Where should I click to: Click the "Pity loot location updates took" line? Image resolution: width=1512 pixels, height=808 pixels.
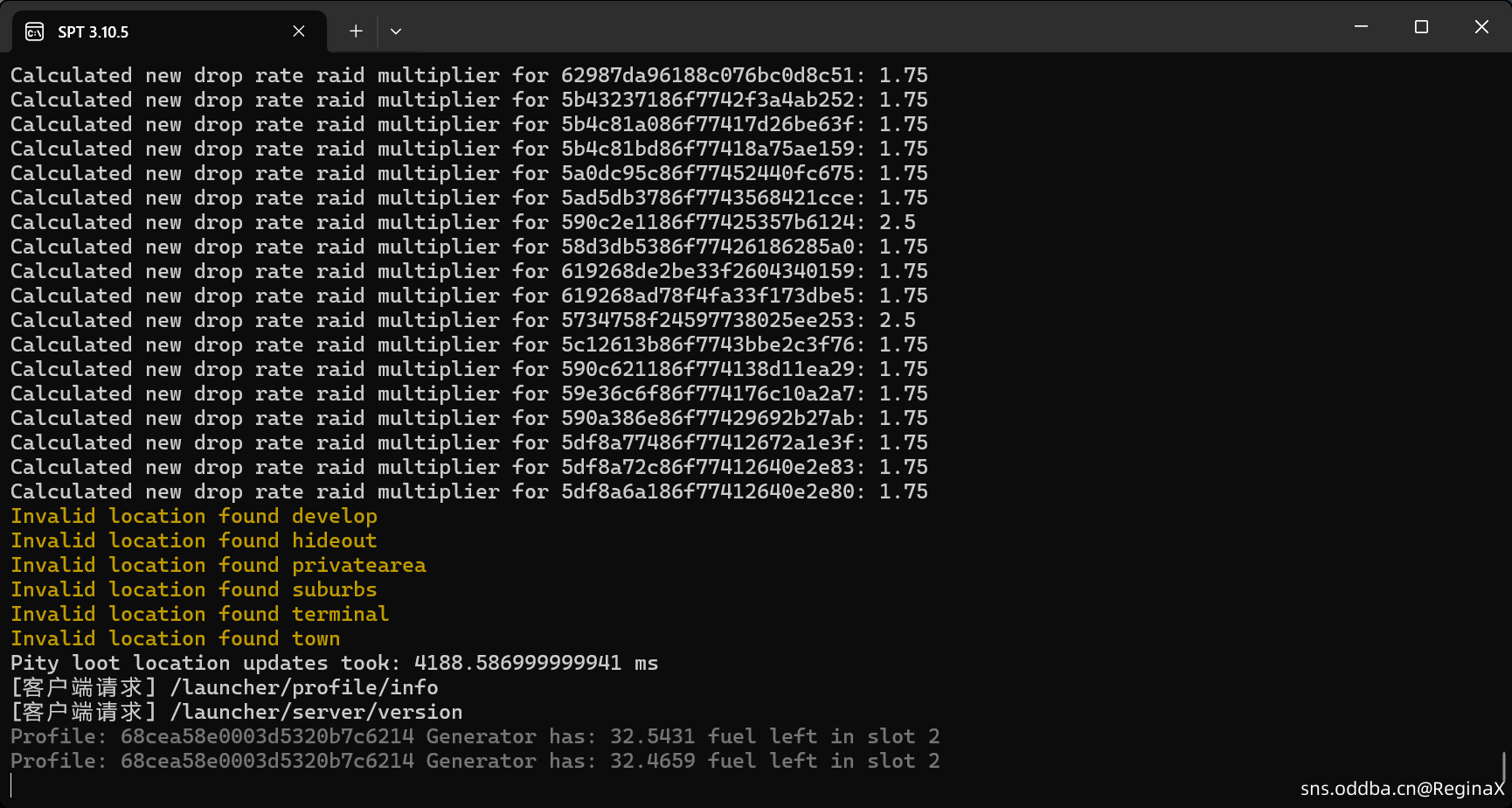pyautogui.click(x=334, y=664)
